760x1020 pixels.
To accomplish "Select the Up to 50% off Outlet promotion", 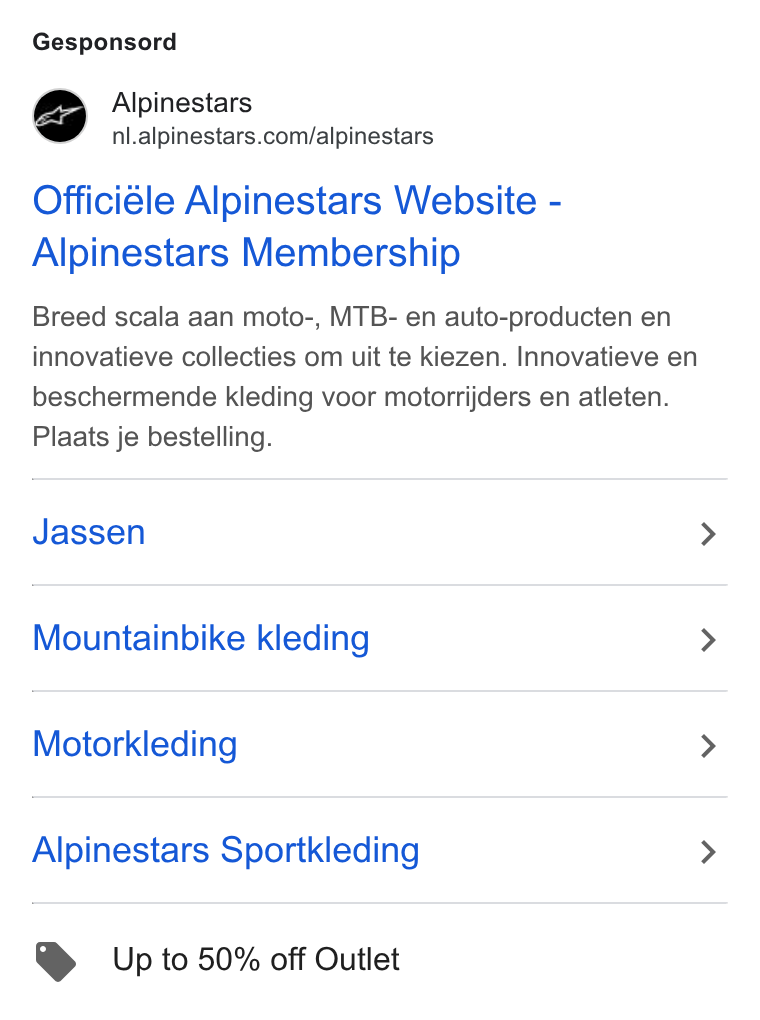I will (256, 960).
